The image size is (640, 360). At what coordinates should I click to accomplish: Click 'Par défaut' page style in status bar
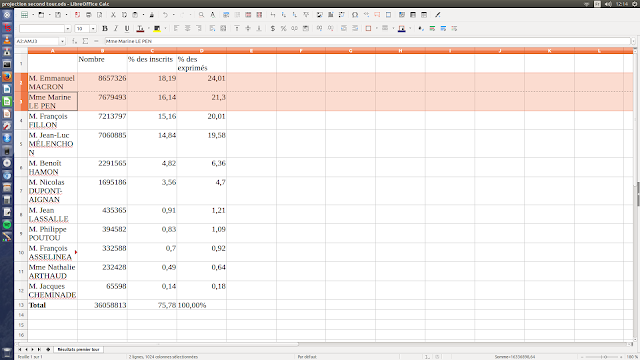click(307, 357)
